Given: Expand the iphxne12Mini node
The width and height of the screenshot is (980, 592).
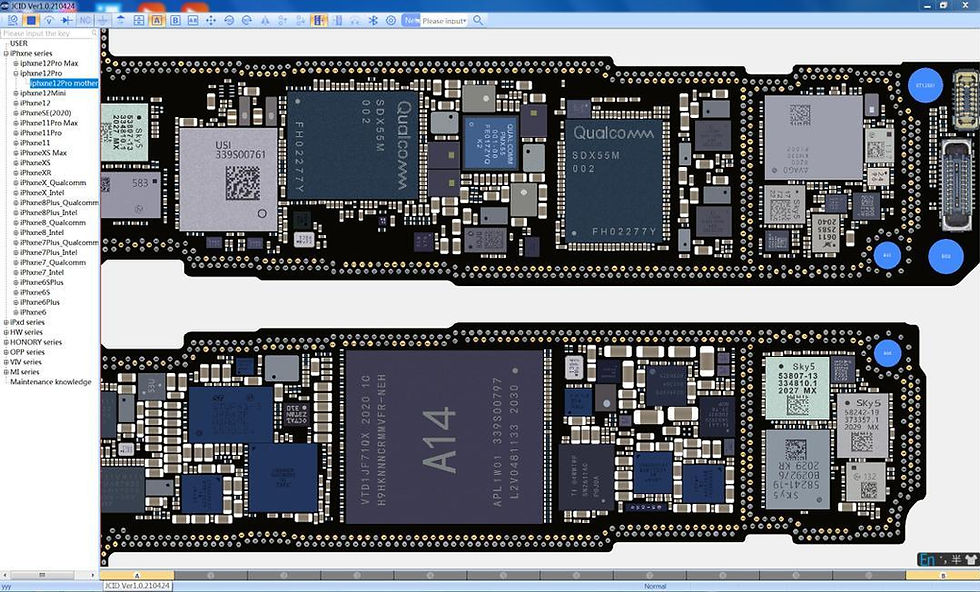Looking at the screenshot, I should (x=16, y=93).
